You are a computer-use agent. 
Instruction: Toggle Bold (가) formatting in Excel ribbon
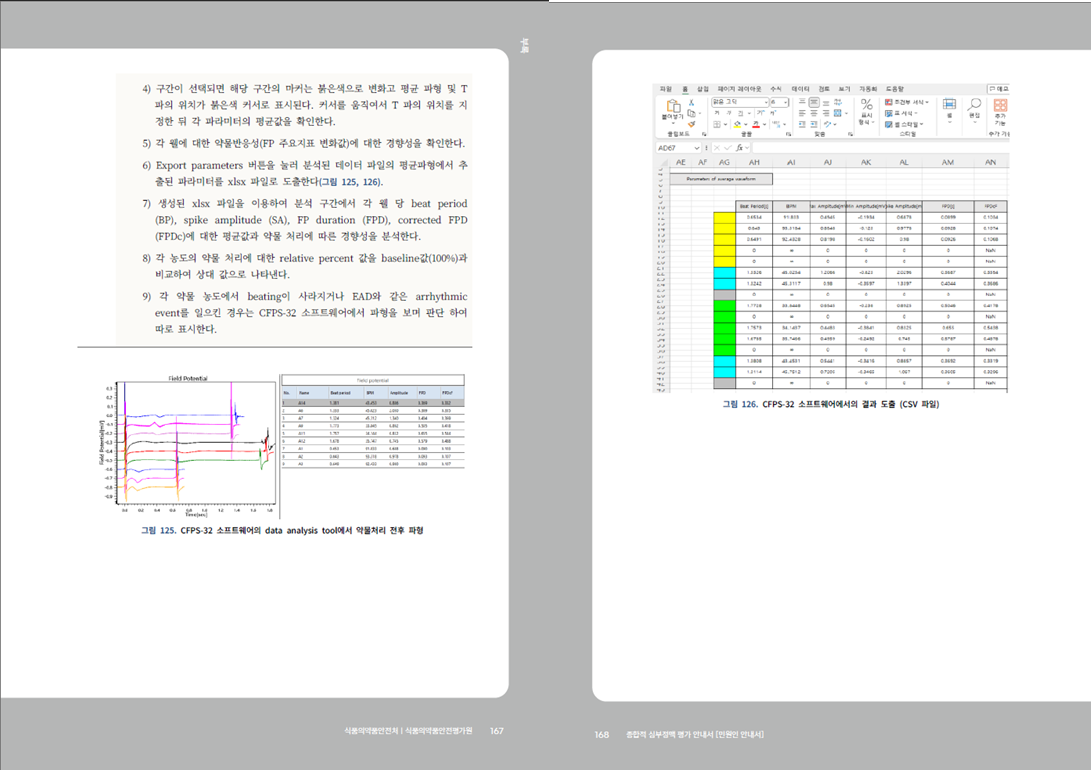pos(717,113)
